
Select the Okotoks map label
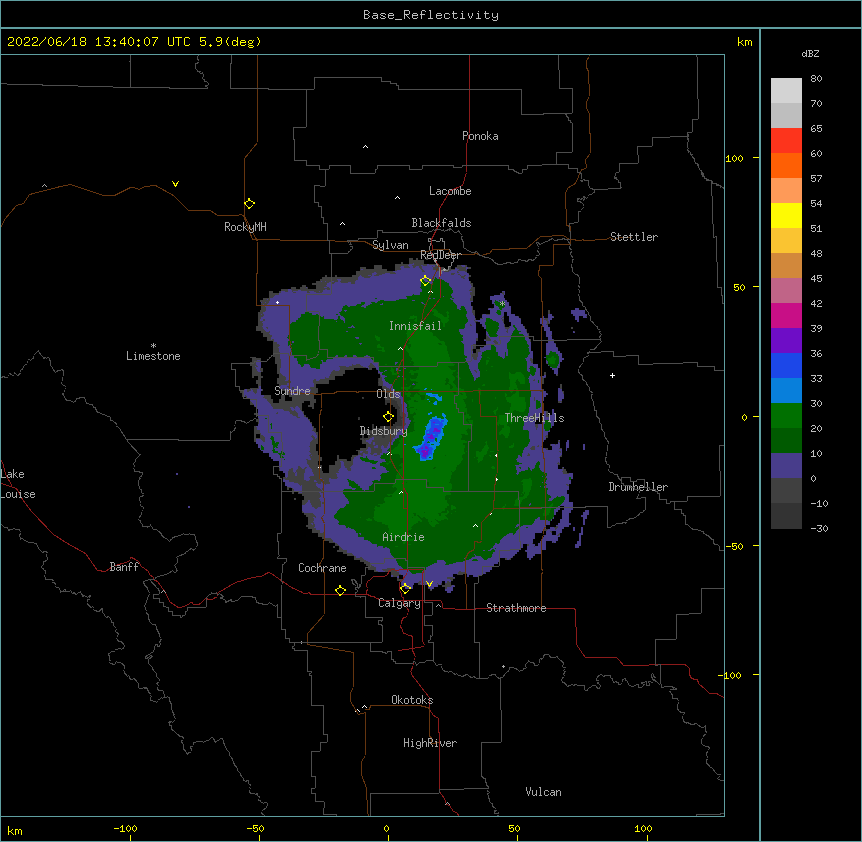click(x=412, y=700)
